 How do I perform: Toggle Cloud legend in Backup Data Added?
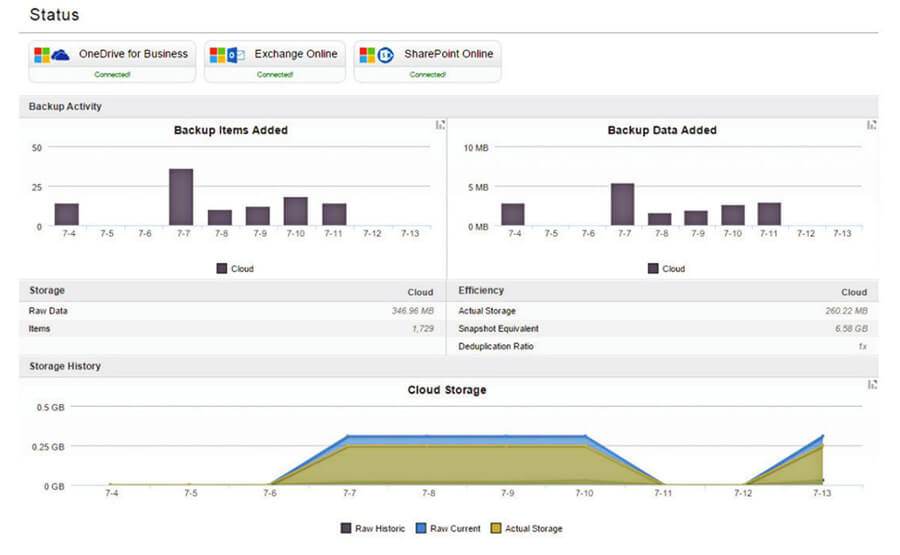click(x=666, y=269)
